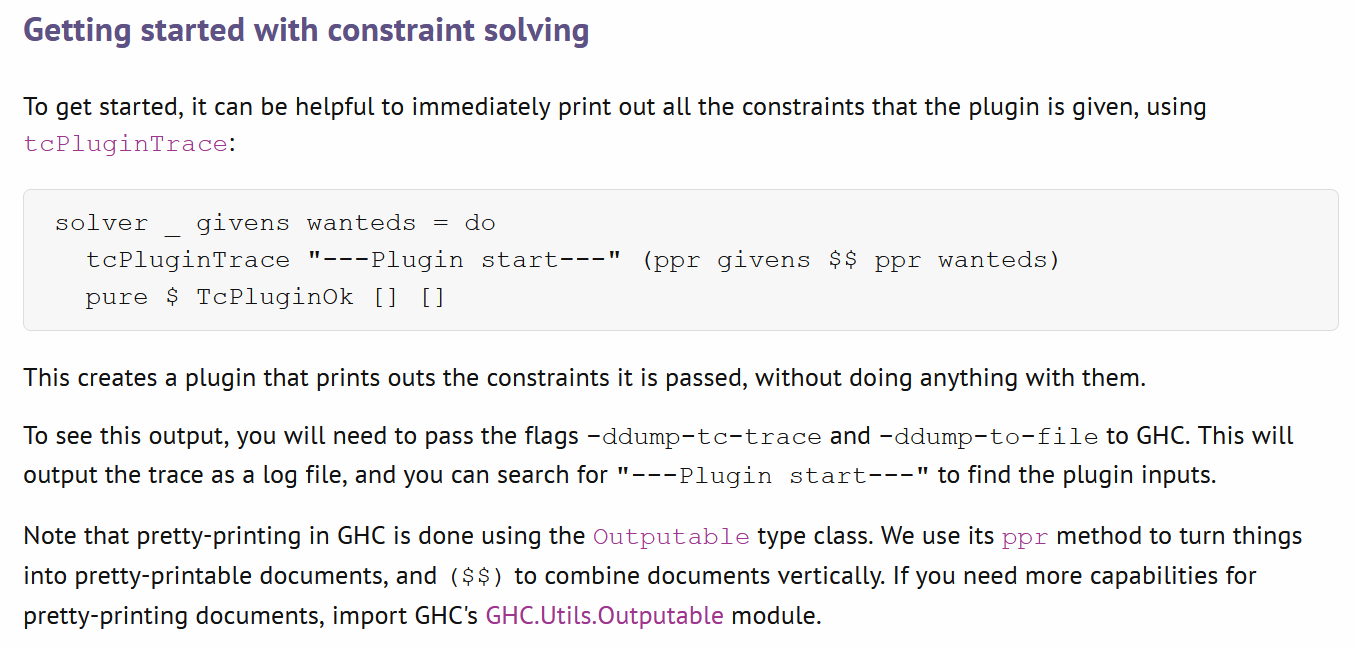The image size is (1357, 649).
Task: Click the "pure" keyword in the code block
Action: 116,297
